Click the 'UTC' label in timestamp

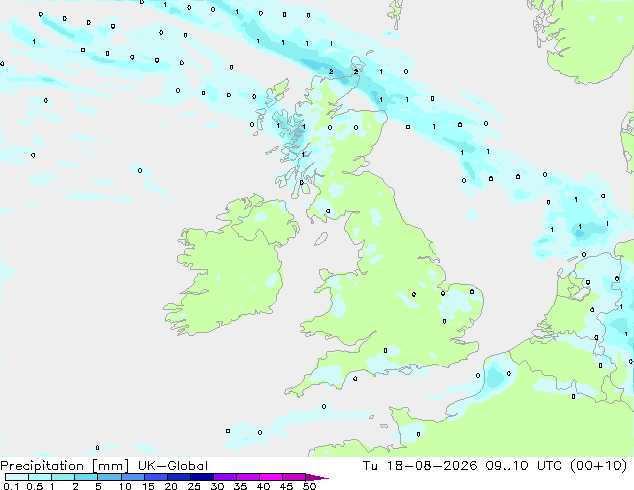pos(549,466)
